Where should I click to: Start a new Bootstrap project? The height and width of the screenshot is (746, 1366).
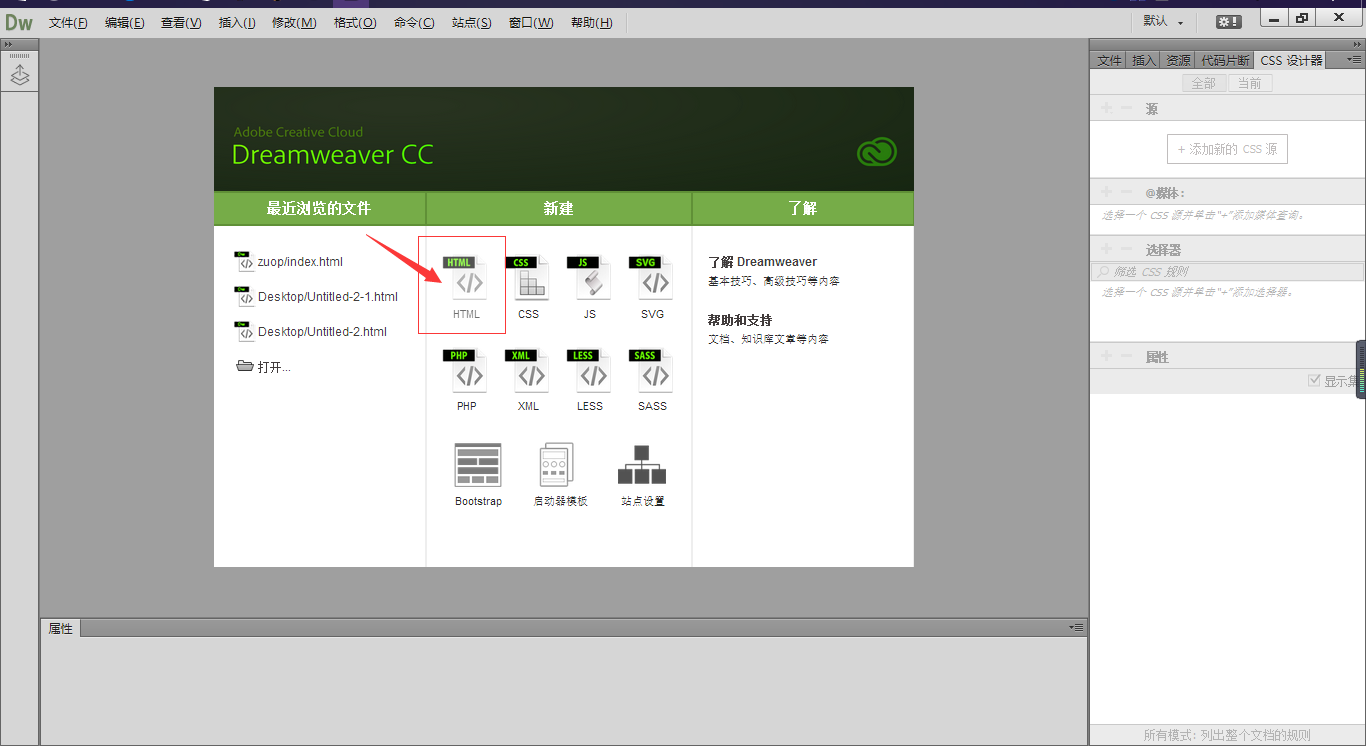[477, 472]
